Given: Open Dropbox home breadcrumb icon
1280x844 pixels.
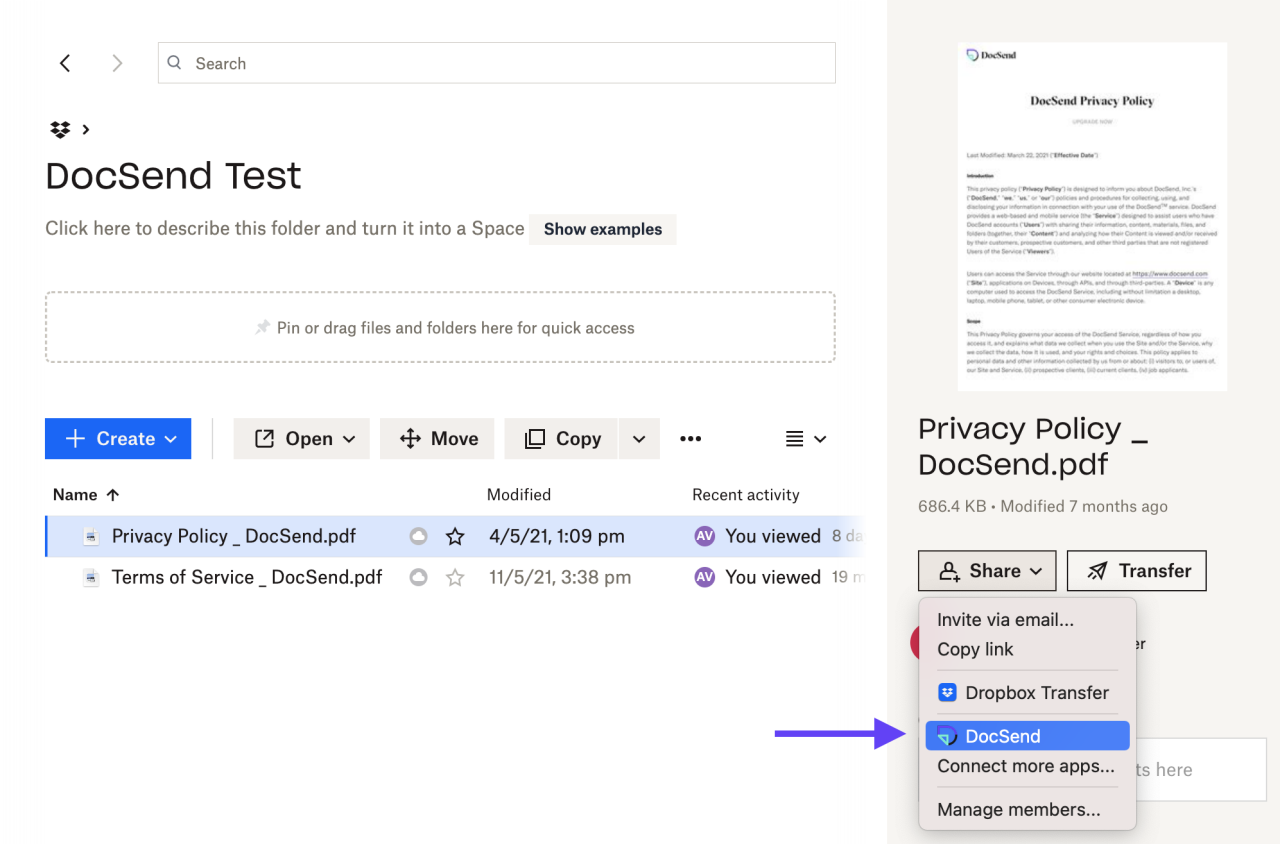Looking at the screenshot, I should click(x=60, y=129).
